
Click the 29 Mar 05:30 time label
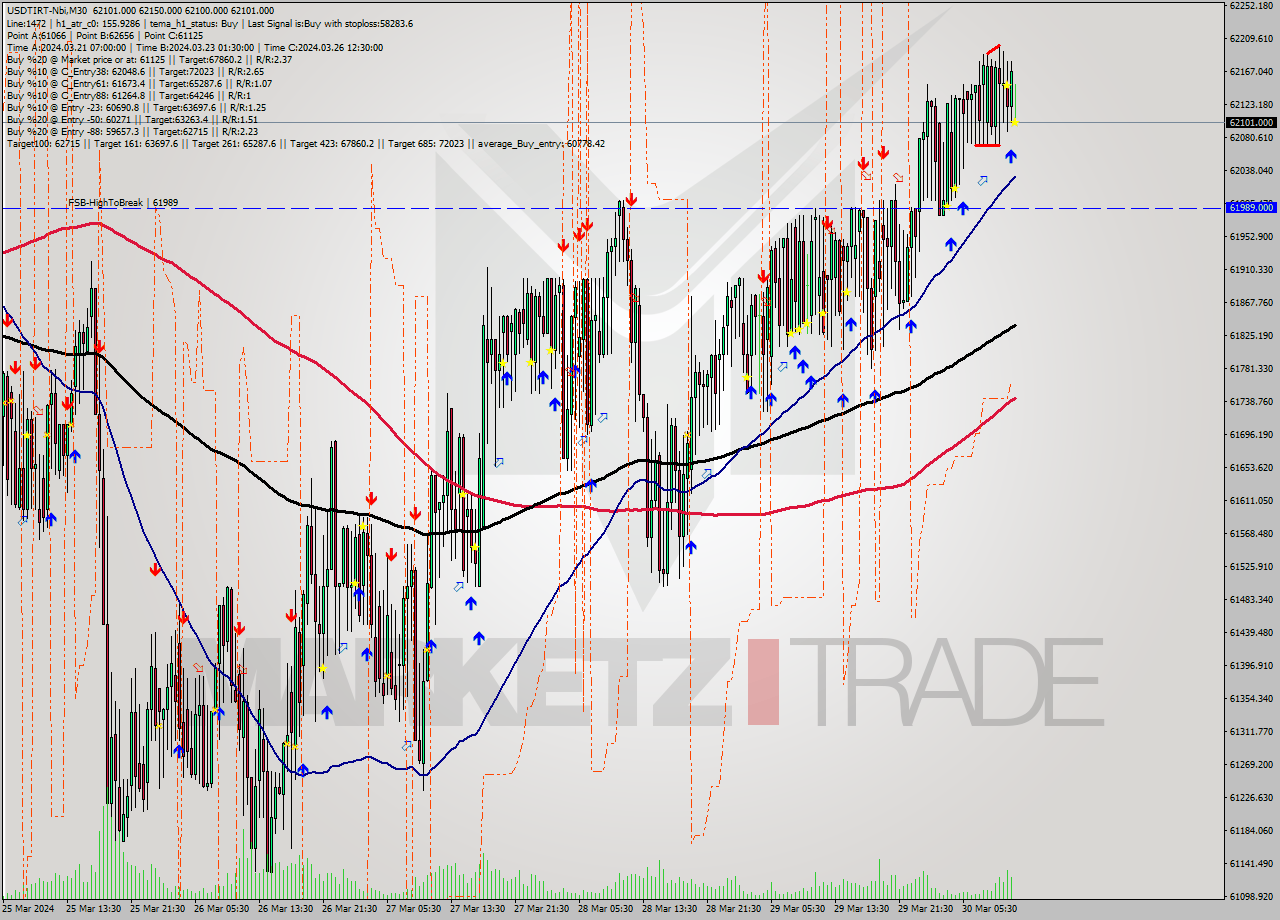pyautogui.click(x=797, y=909)
